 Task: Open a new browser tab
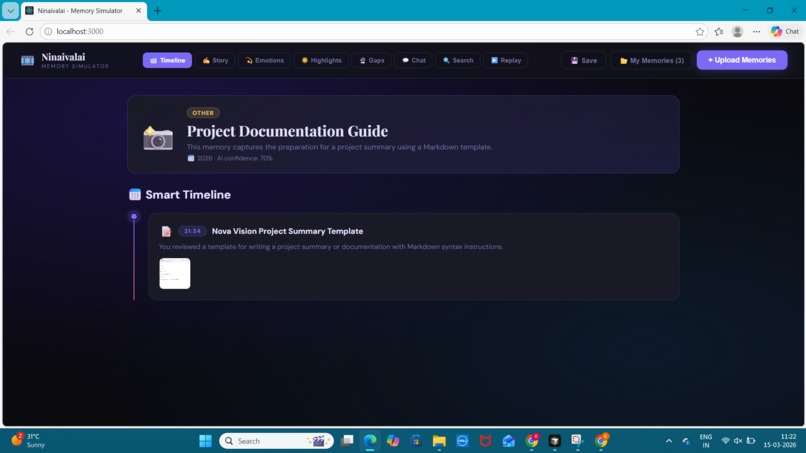coord(157,10)
